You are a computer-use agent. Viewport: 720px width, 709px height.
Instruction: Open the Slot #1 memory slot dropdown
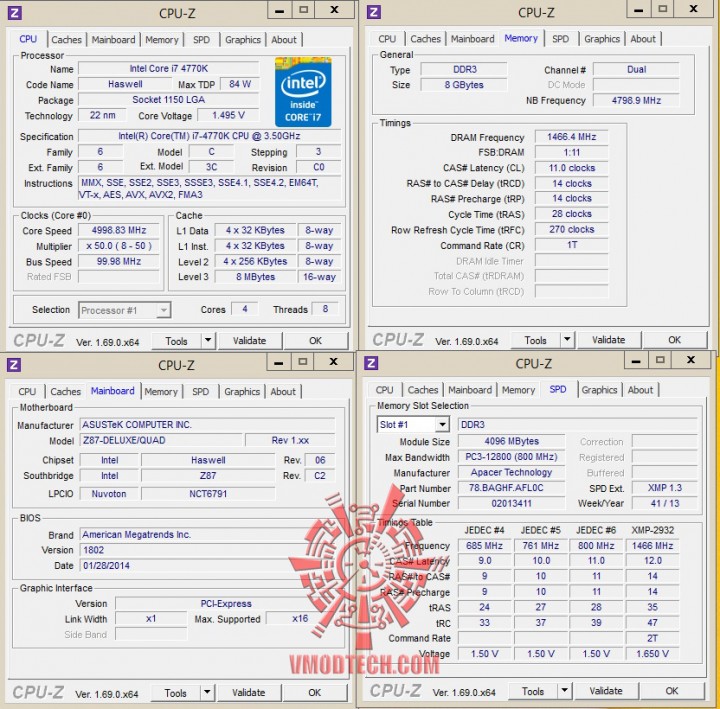point(413,424)
